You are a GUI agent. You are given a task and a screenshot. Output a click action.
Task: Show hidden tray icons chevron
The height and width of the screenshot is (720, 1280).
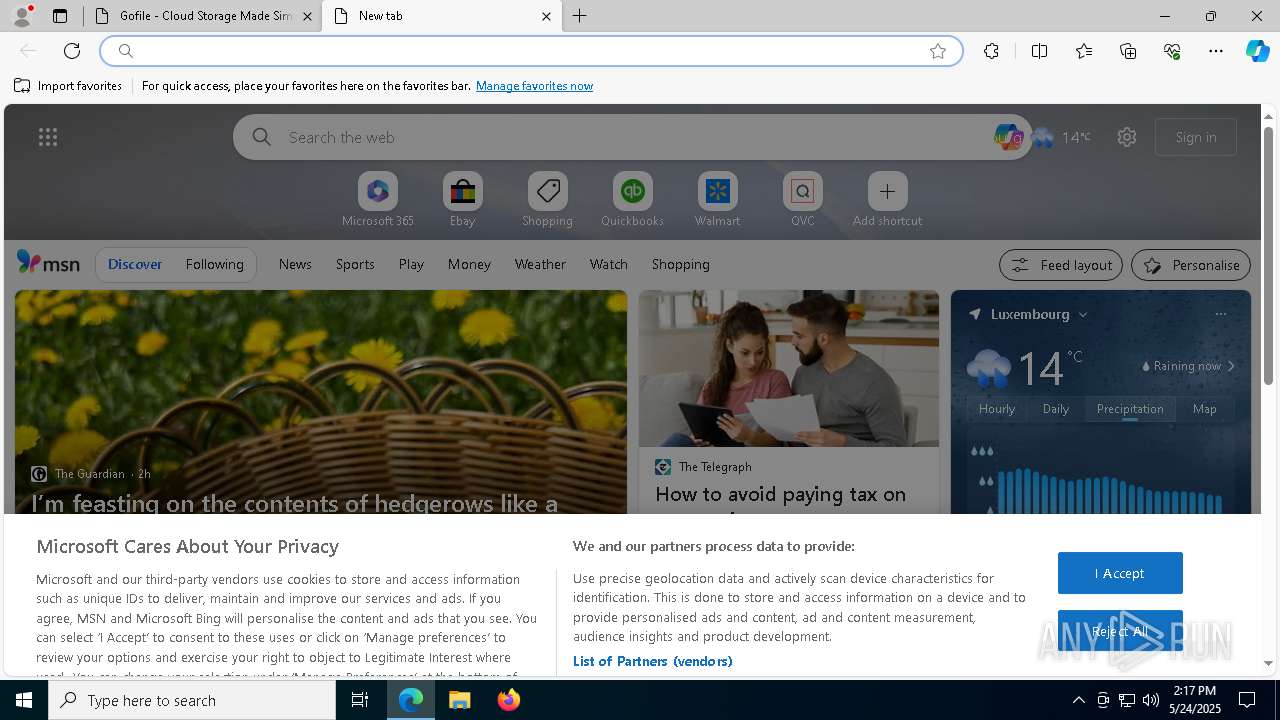(x=1078, y=700)
